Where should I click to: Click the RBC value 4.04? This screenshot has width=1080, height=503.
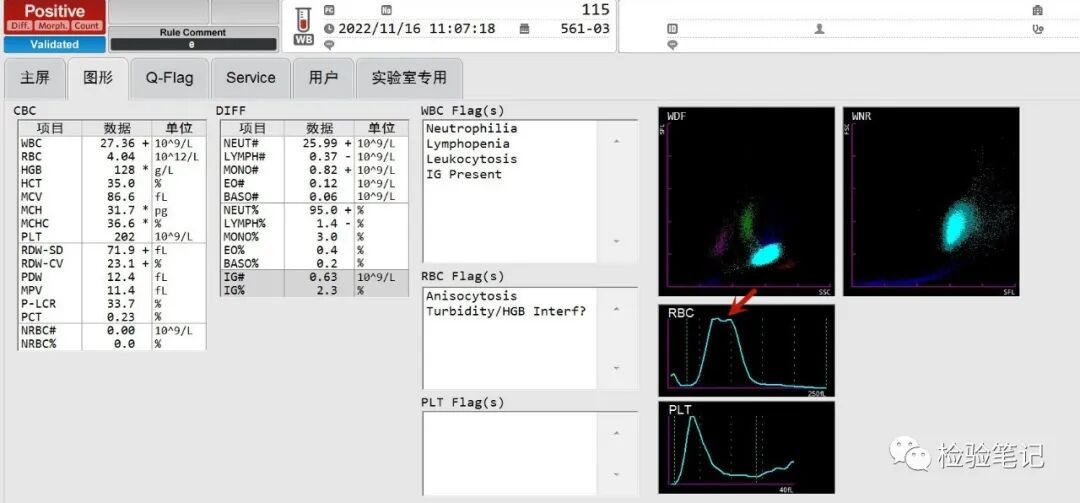point(120,156)
